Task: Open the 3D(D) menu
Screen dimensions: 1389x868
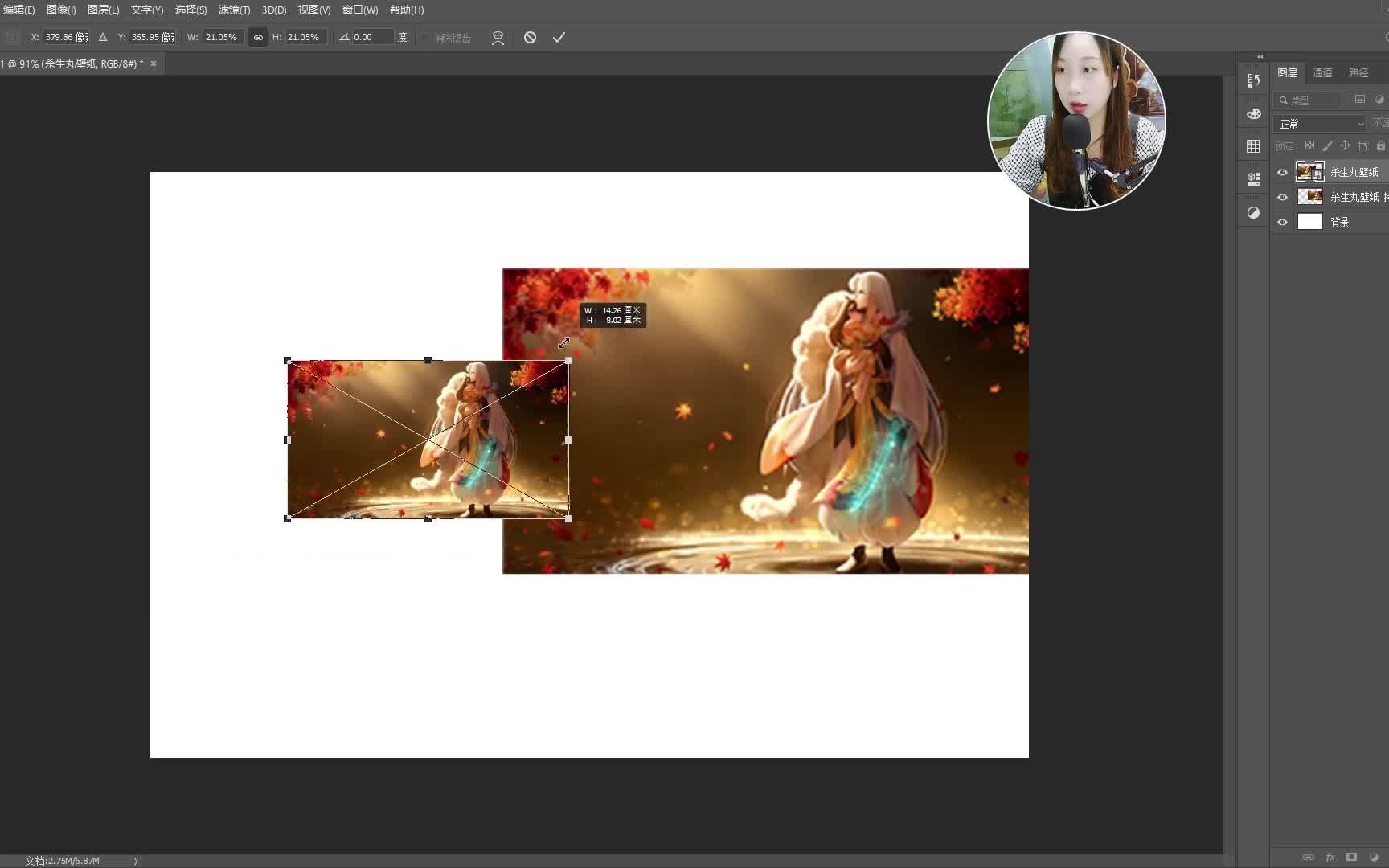Action: [x=274, y=10]
